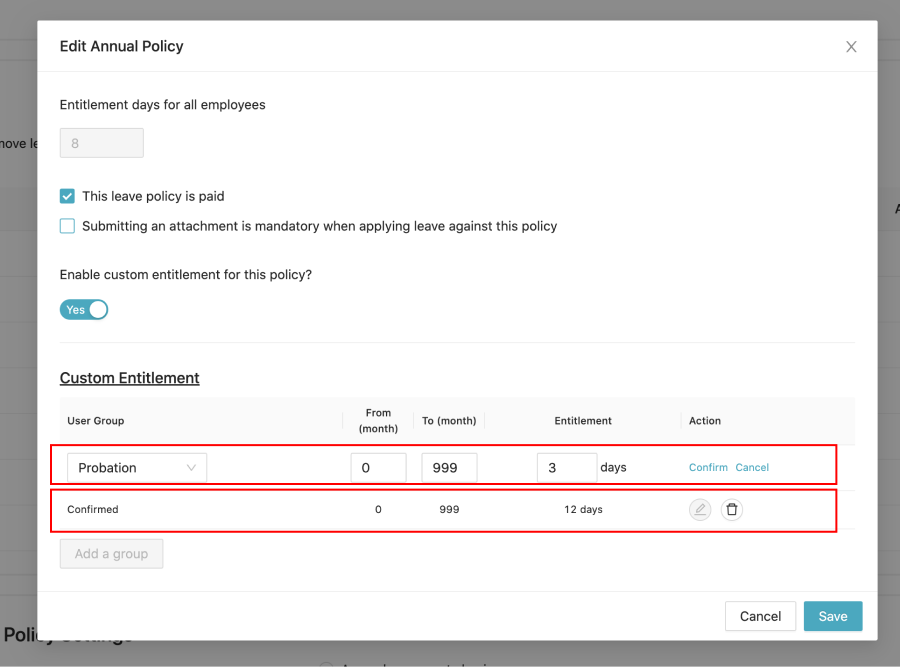Click the 'User Group' column header
The height and width of the screenshot is (667, 900).
(95, 421)
